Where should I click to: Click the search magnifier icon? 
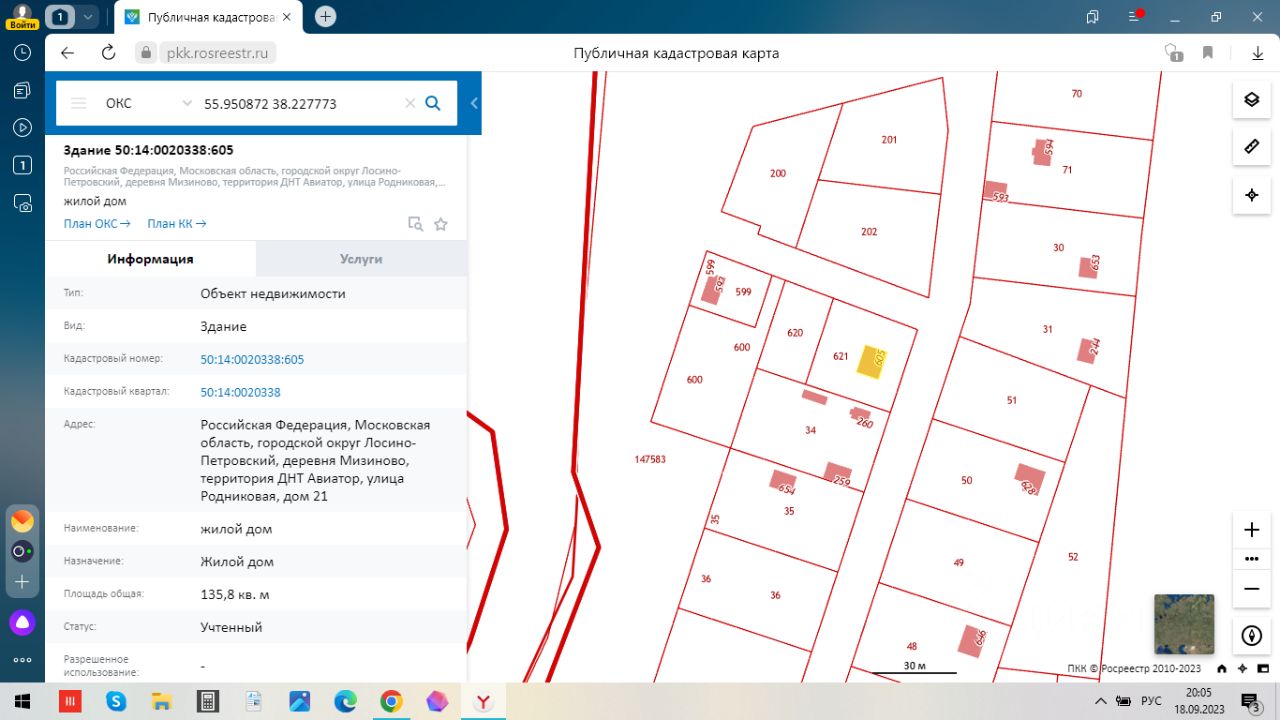click(433, 103)
